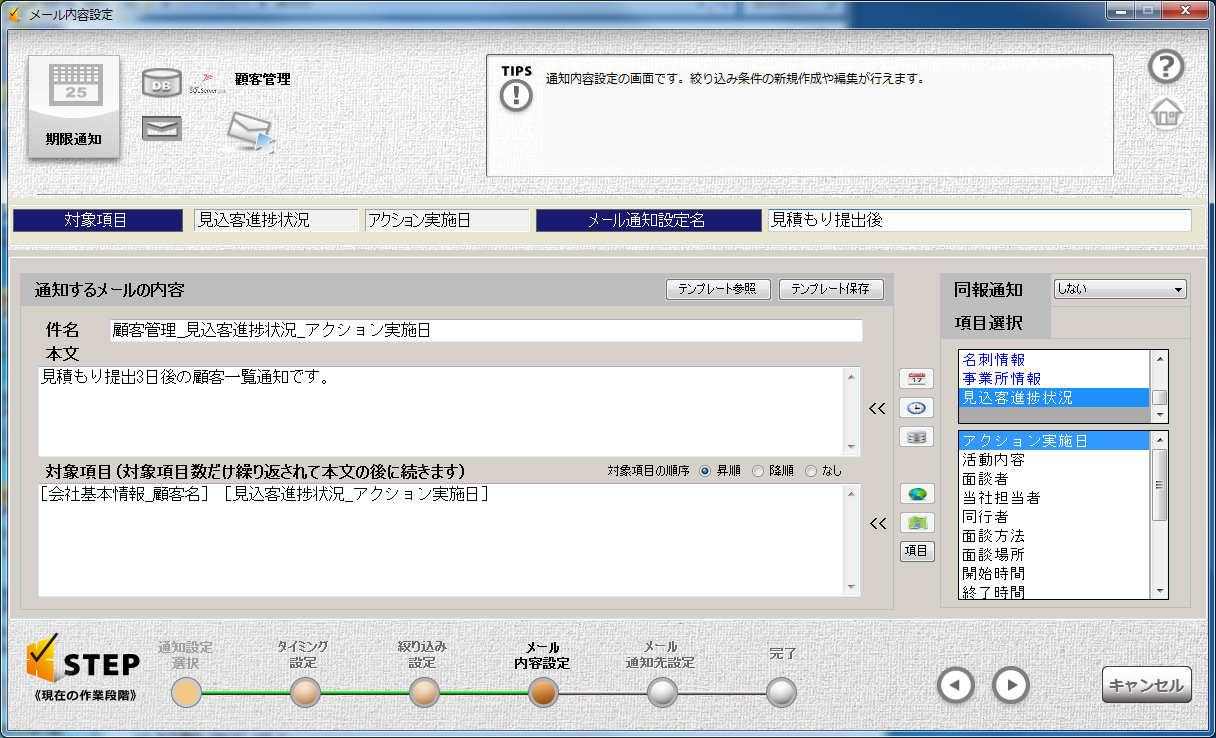Click the database stack insert icon
Screen dimensions: 1216x738
[x=916, y=437]
